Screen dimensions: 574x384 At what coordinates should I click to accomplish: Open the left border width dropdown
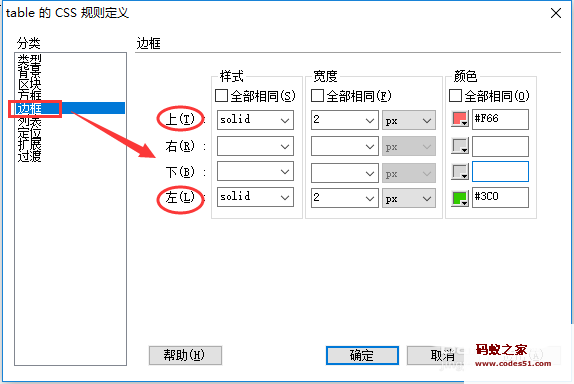tap(344, 198)
